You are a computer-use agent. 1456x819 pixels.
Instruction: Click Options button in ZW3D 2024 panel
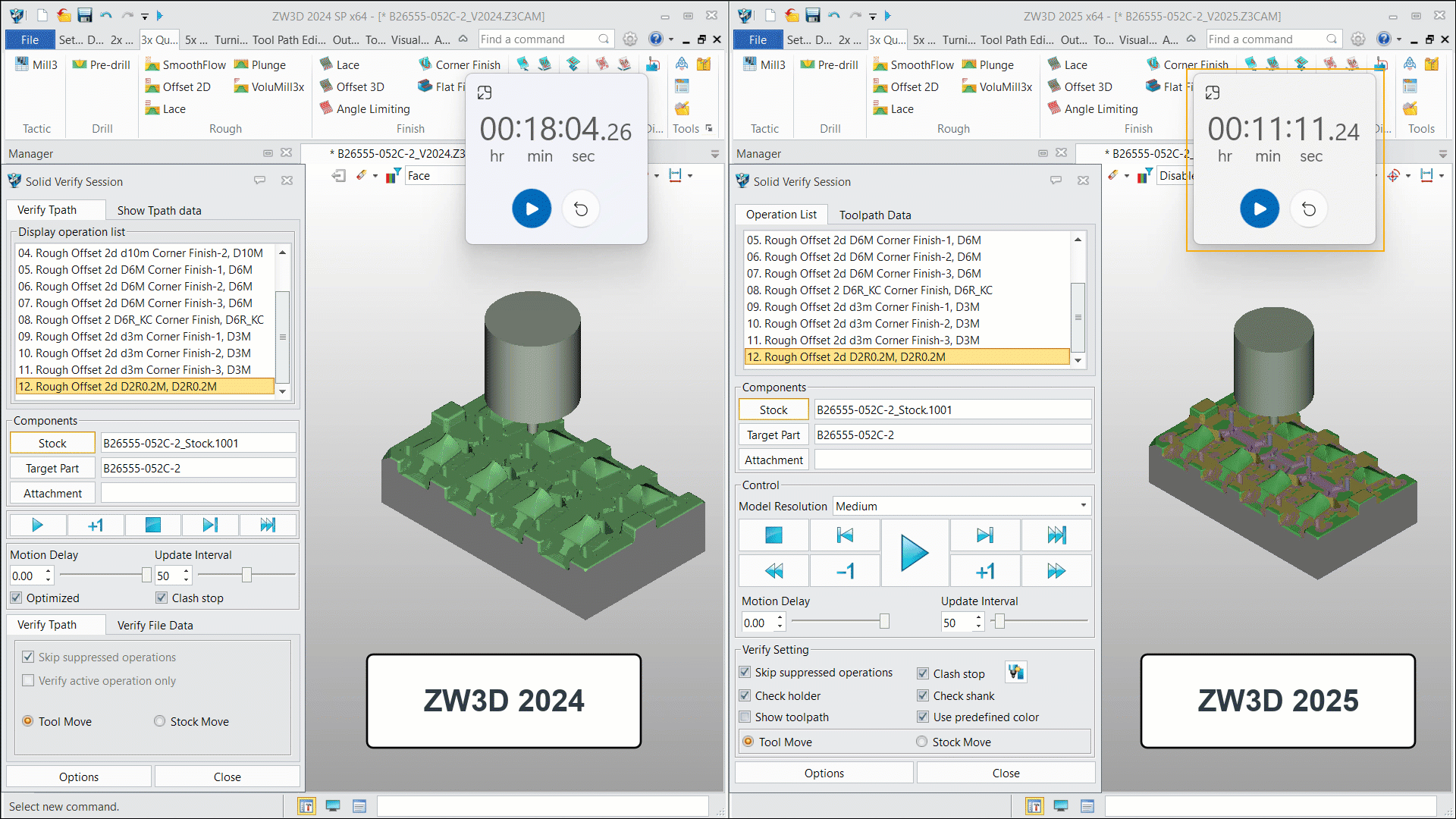click(79, 777)
